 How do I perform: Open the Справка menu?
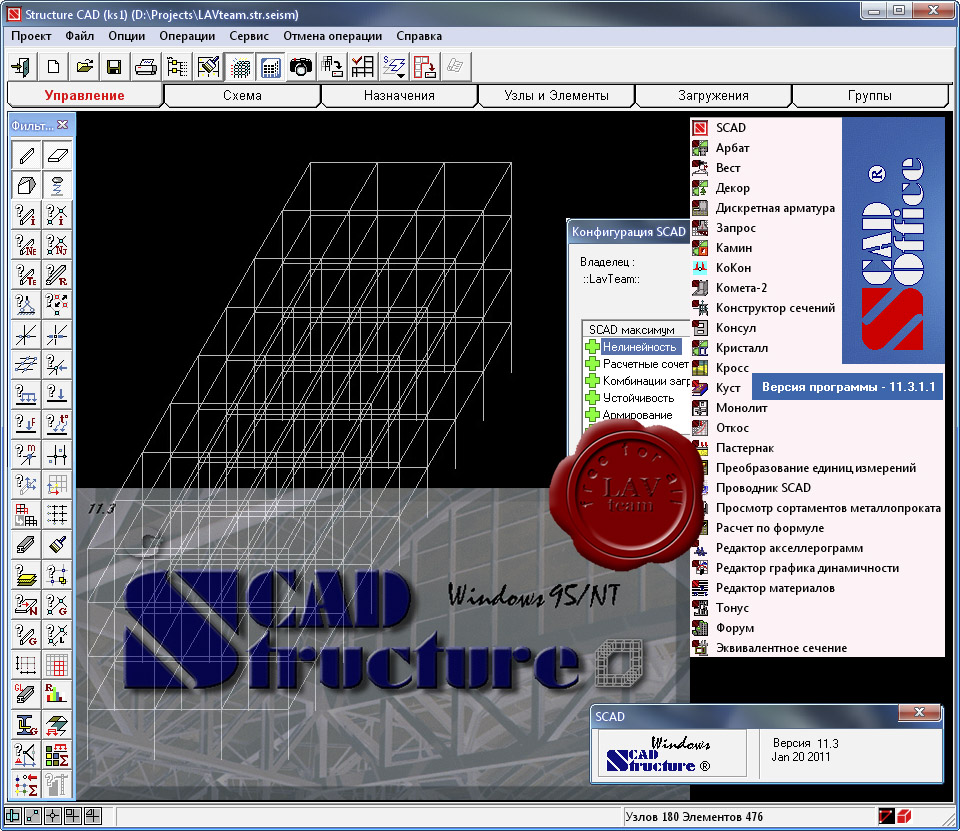419,36
